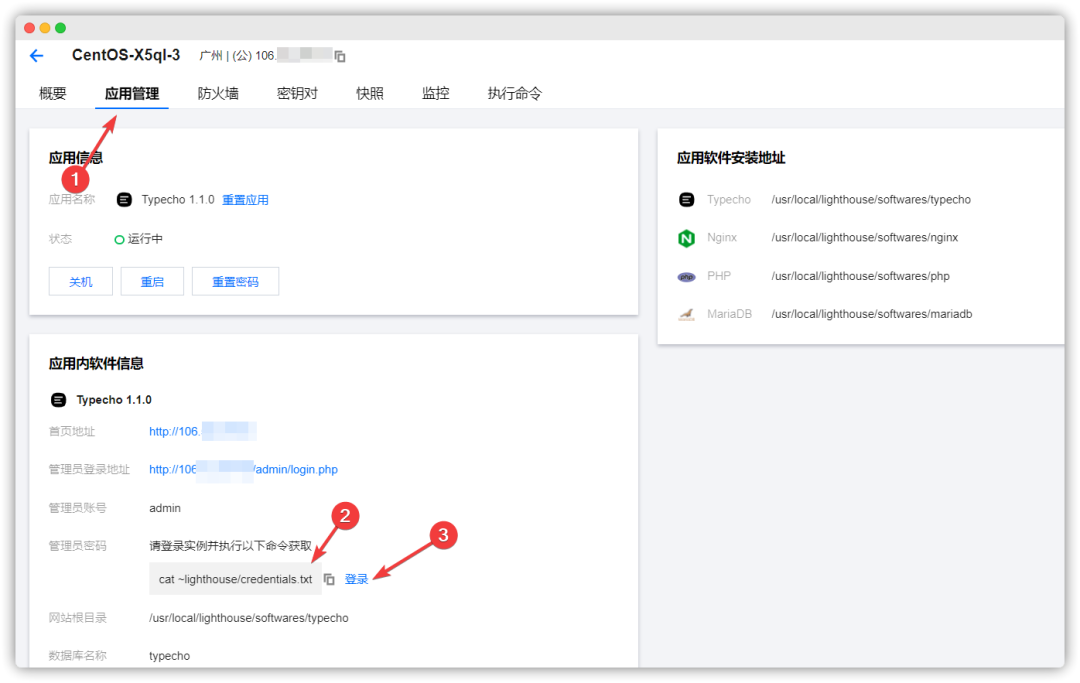The height and width of the screenshot is (683, 1080).
Task: Click the 登录 link
Action: (x=356, y=580)
